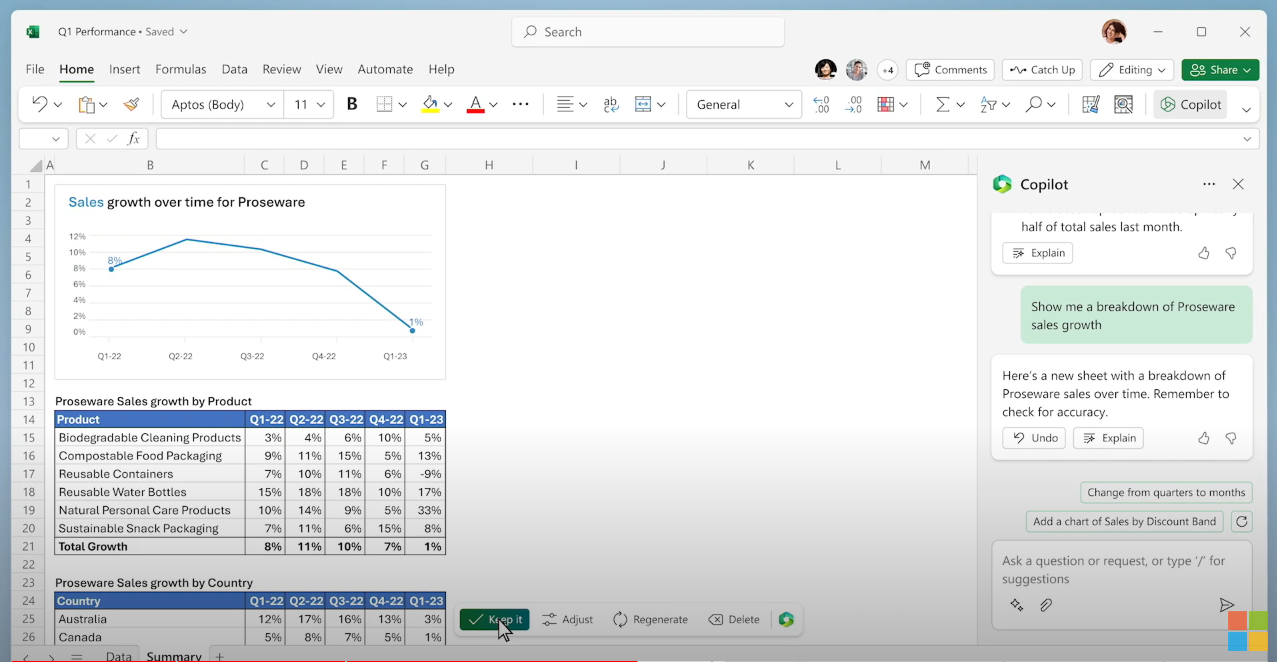Click Regenerate in floating toolbar
Screen dimensions: 1277x662
click(650, 620)
